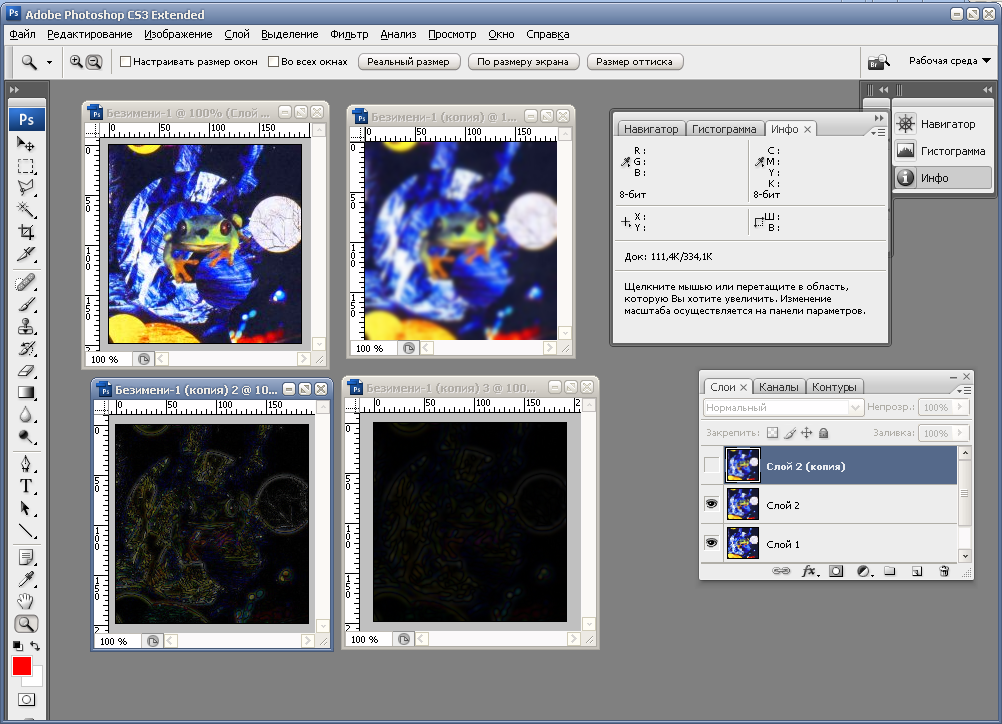This screenshot has height=724, width=1002.
Task: Select the Horizontal Type tool
Action: (26, 486)
